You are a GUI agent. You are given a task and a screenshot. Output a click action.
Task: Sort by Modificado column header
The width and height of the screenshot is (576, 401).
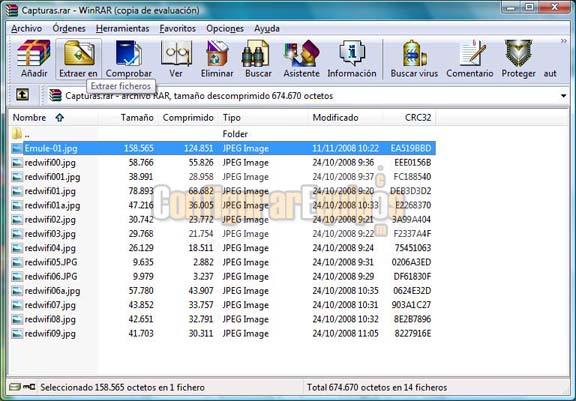click(345, 118)
